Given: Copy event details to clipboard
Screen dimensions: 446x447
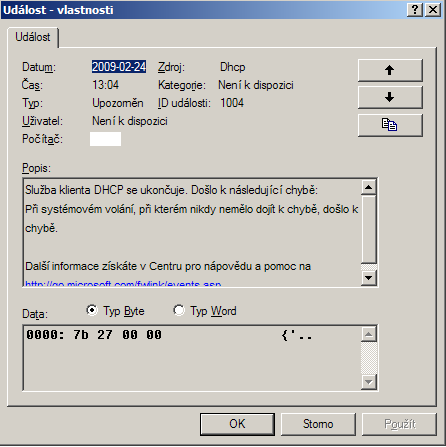Looking at the screenshot, I should [390, 125].
